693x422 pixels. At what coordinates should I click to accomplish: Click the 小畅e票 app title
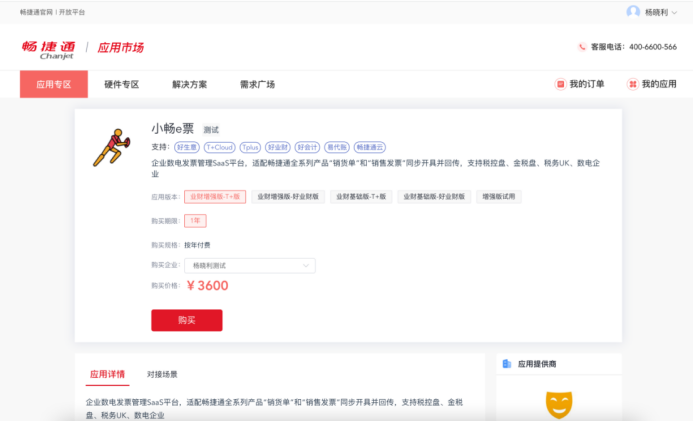[173, 129]
